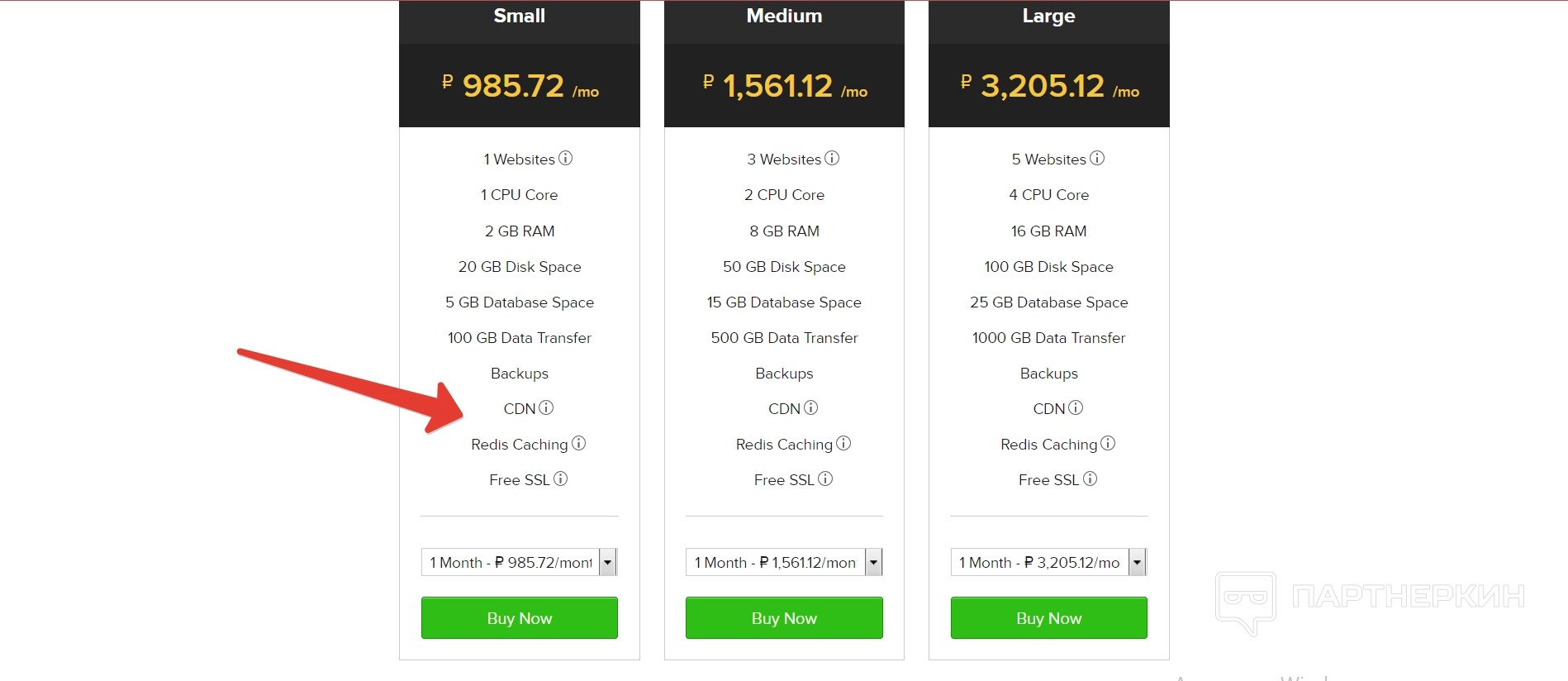Click info icon beside 3 Websites
Viewport: 1568px width, 681px height.
832,158
